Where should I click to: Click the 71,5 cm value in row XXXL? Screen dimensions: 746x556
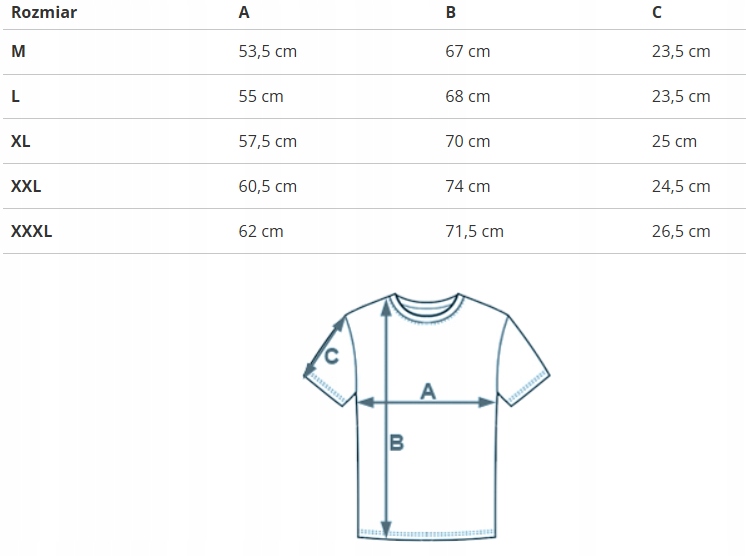pyautogui.click(x=474, y=231)
